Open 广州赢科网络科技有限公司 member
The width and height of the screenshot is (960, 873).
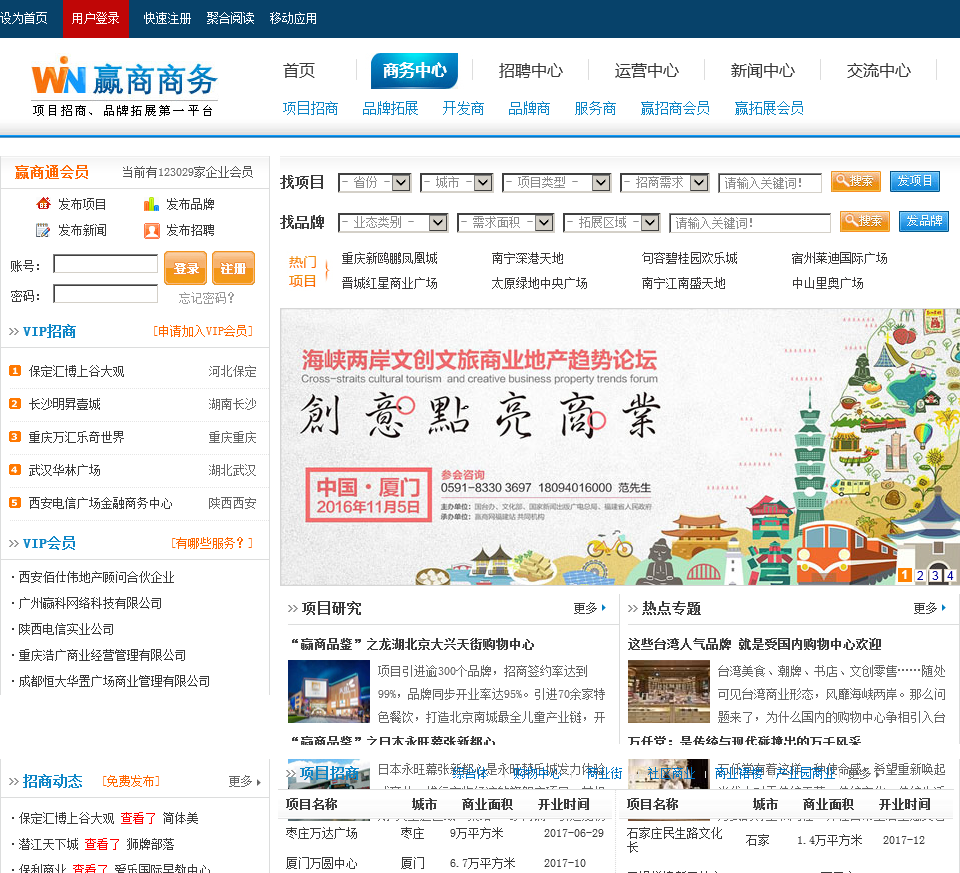click(x=90, y=603)
